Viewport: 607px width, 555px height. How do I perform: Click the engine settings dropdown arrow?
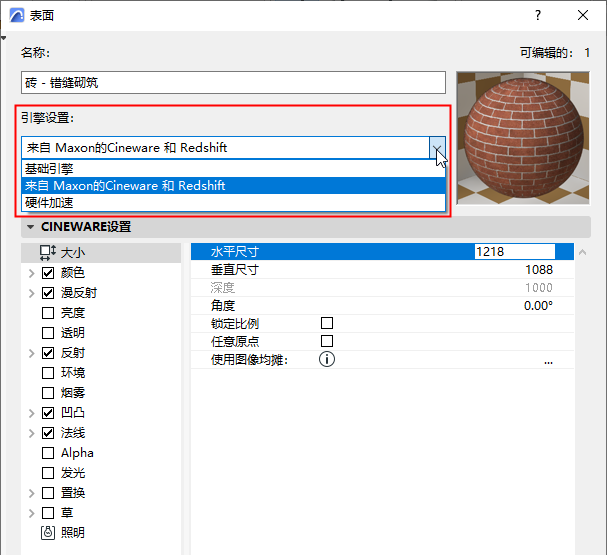tap(437, 147)
